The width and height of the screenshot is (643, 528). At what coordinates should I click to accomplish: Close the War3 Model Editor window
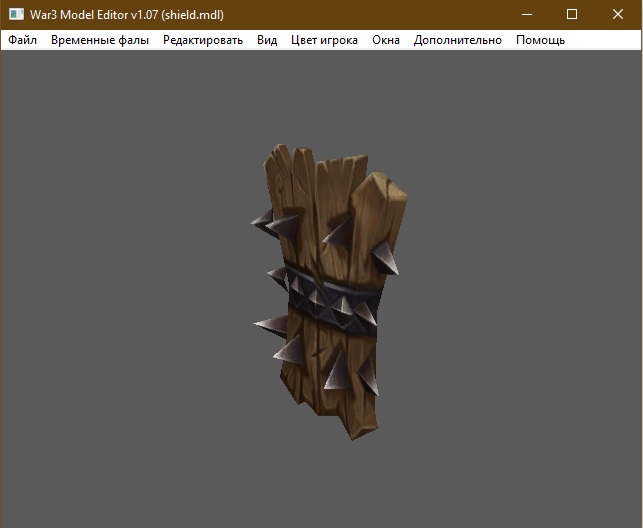click(x=618, y=14)
